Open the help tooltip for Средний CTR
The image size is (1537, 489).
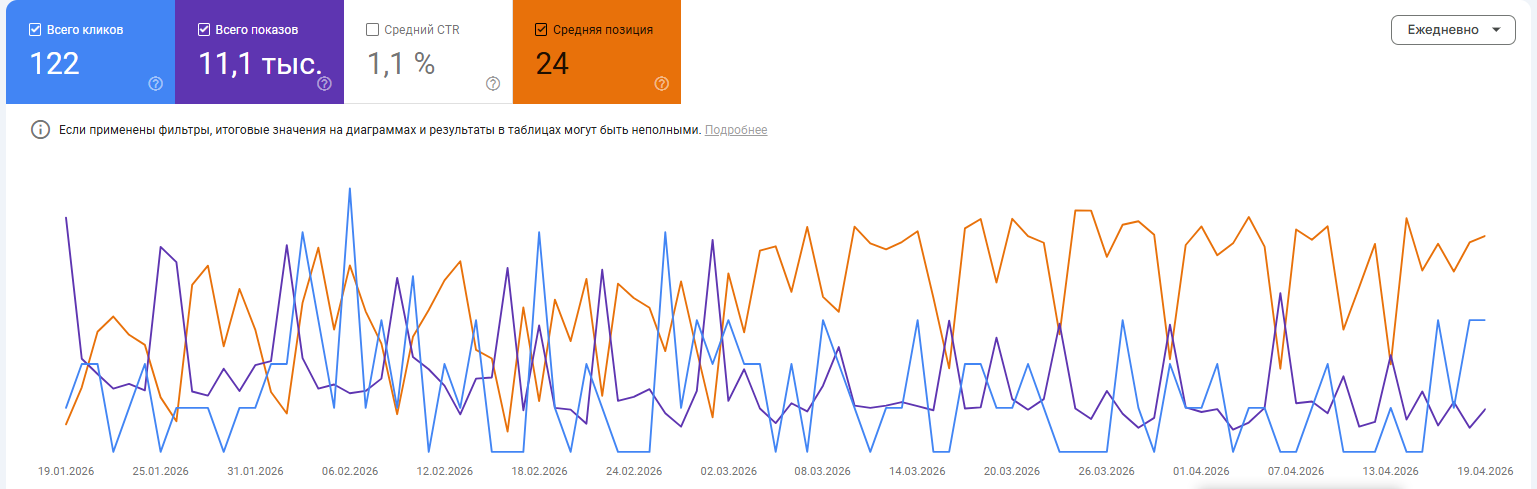pyautogui.click(x=493, y=84)
